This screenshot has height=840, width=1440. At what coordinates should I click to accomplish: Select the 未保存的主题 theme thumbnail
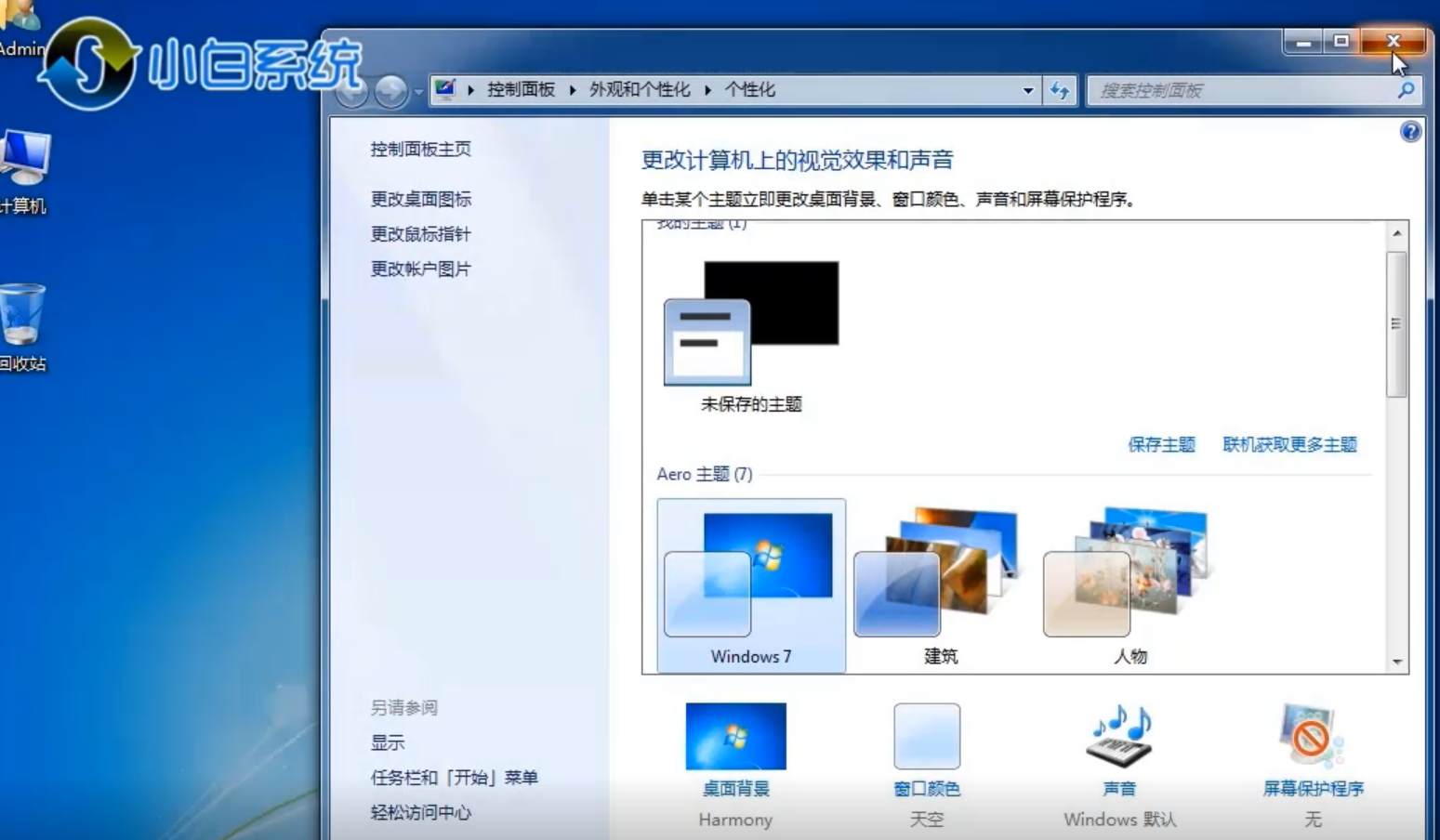751,323
